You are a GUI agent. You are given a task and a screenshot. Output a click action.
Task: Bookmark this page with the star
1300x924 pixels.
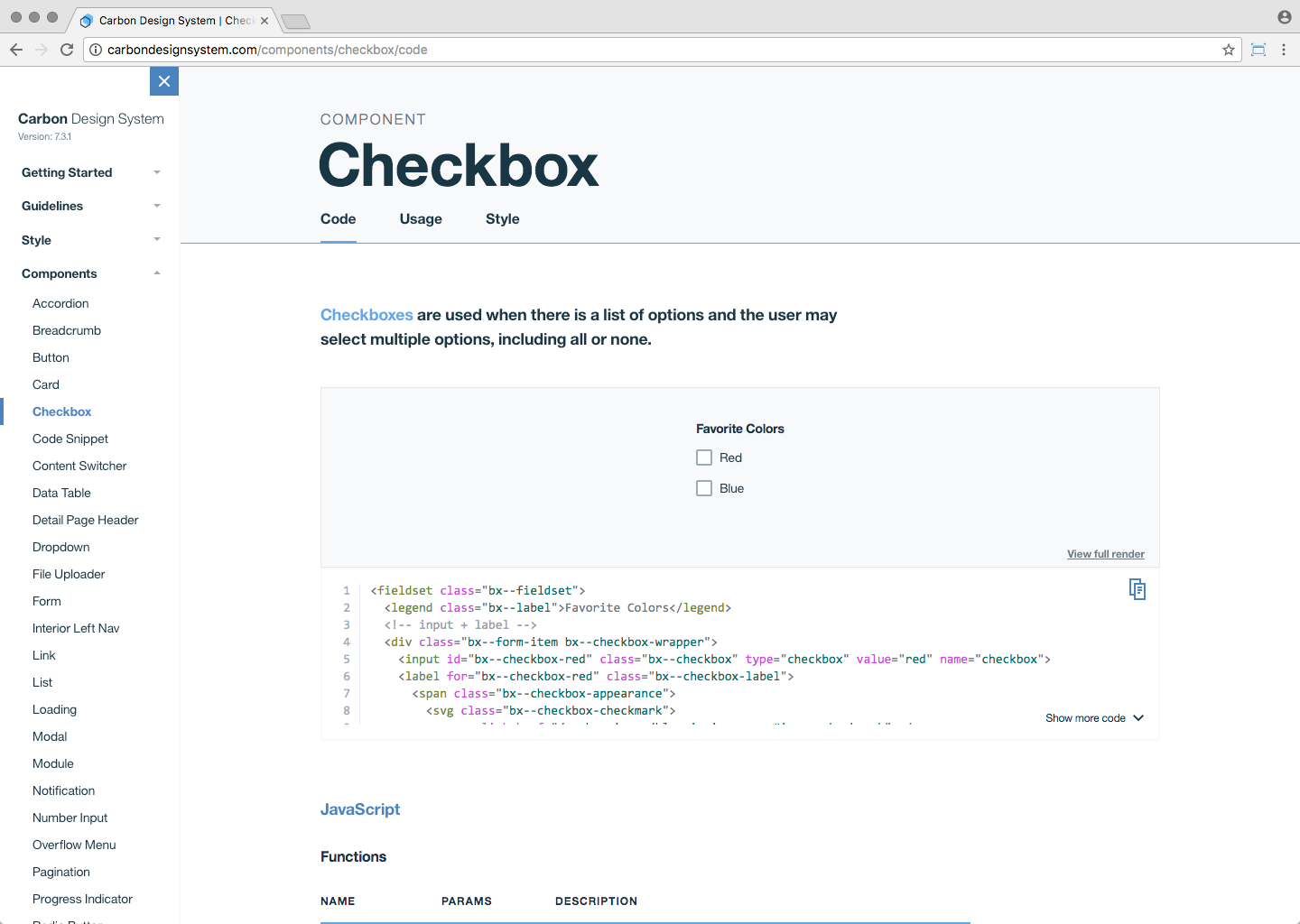1229,50
